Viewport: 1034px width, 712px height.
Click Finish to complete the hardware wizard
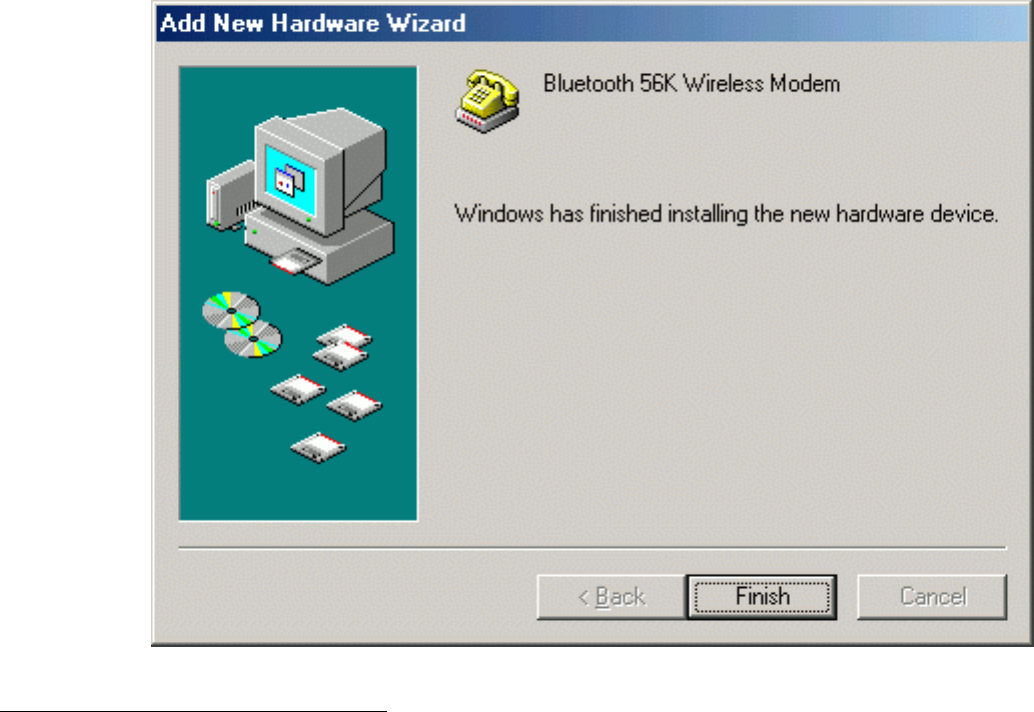pyautogui.click(x=762, y=597)
